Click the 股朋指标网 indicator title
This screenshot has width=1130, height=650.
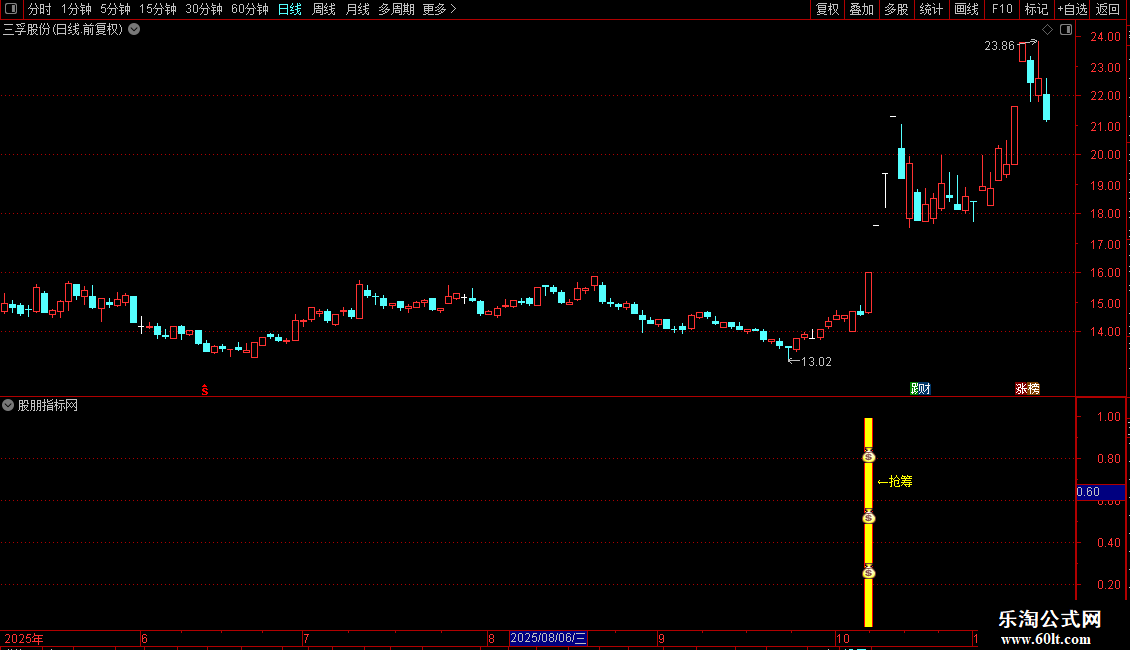pos(48,406)
